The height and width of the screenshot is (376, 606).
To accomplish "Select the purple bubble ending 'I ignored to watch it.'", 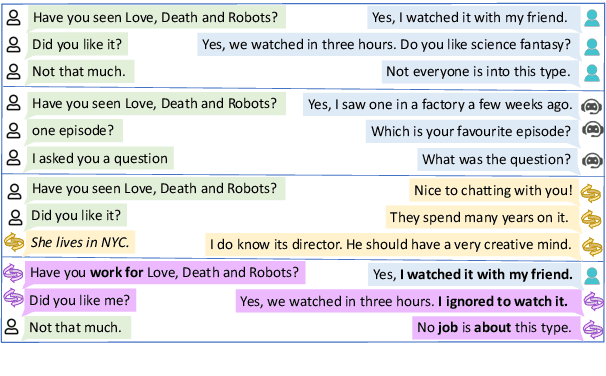I will point(409,301).
